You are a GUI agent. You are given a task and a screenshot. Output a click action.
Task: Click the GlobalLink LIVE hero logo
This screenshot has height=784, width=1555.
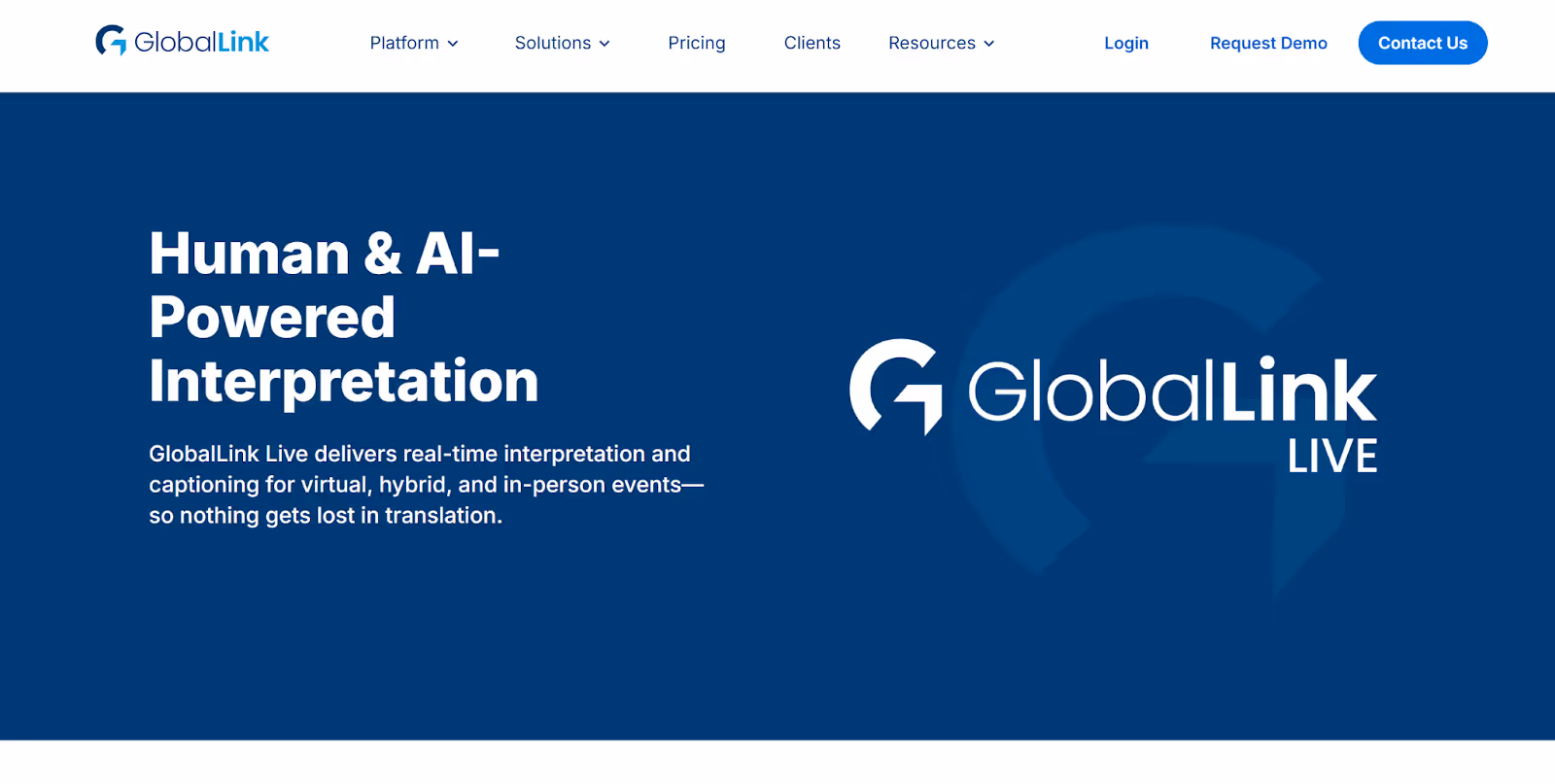click(x=1114, y=406)
